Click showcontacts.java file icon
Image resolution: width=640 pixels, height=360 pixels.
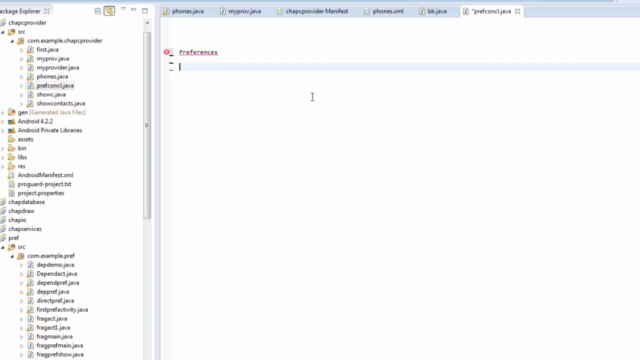[30, 104]
